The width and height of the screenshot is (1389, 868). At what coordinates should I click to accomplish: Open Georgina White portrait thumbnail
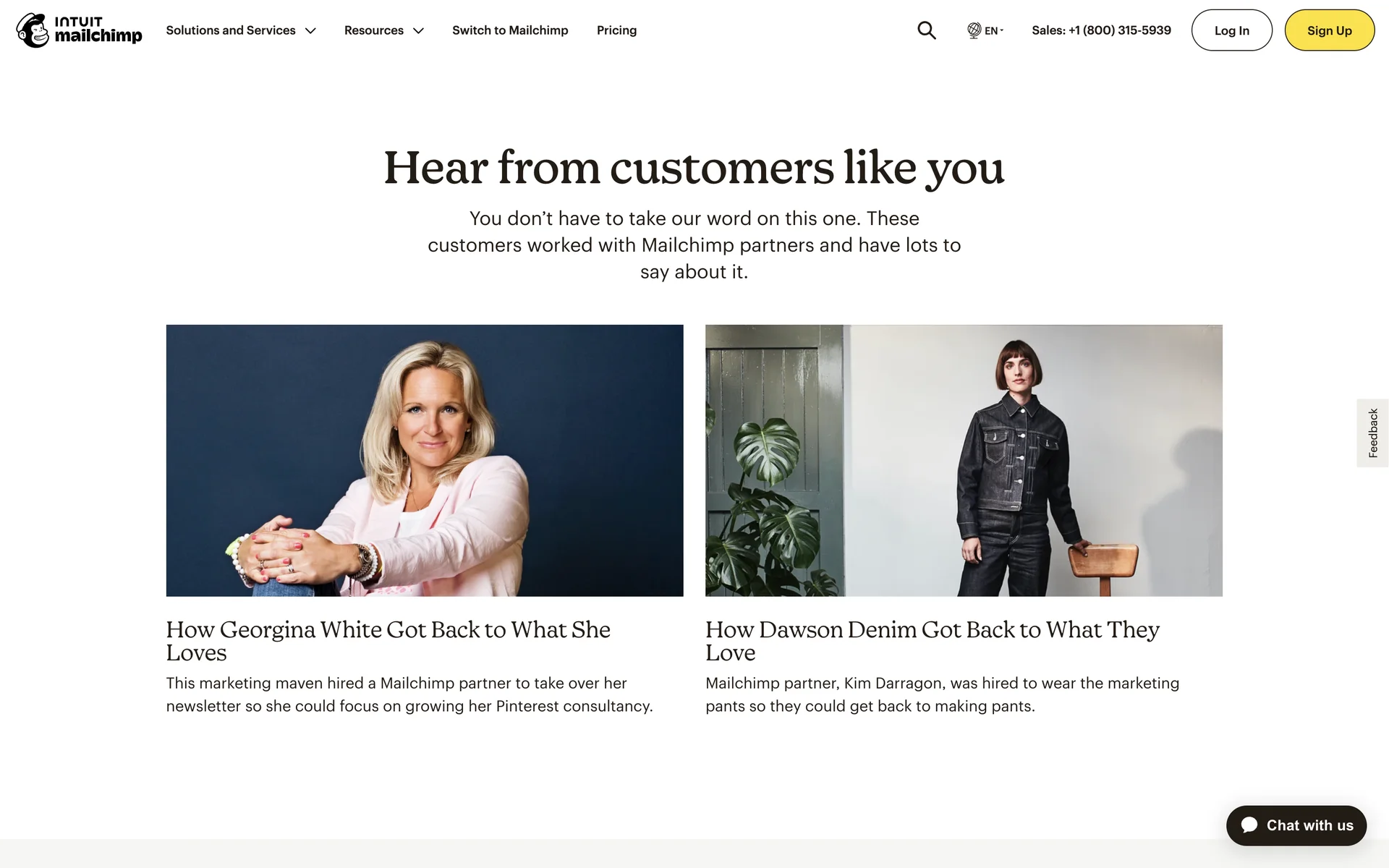click(425, 460)
